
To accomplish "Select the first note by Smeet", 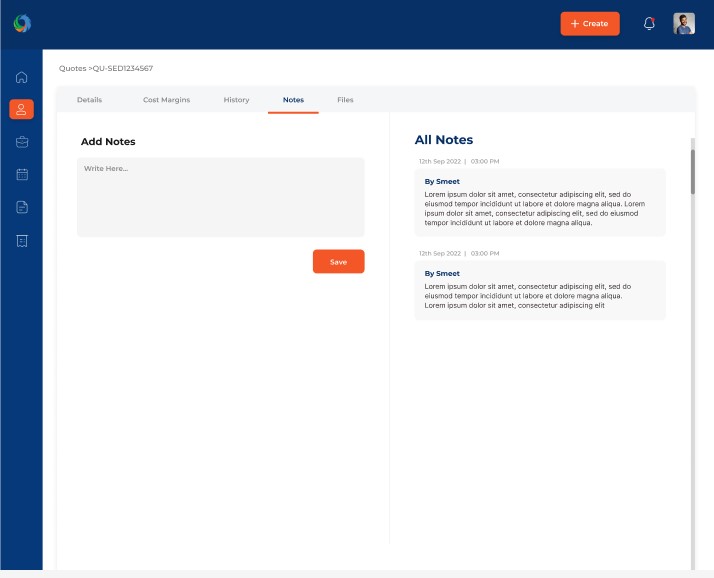I will click(x=539, y=202).
